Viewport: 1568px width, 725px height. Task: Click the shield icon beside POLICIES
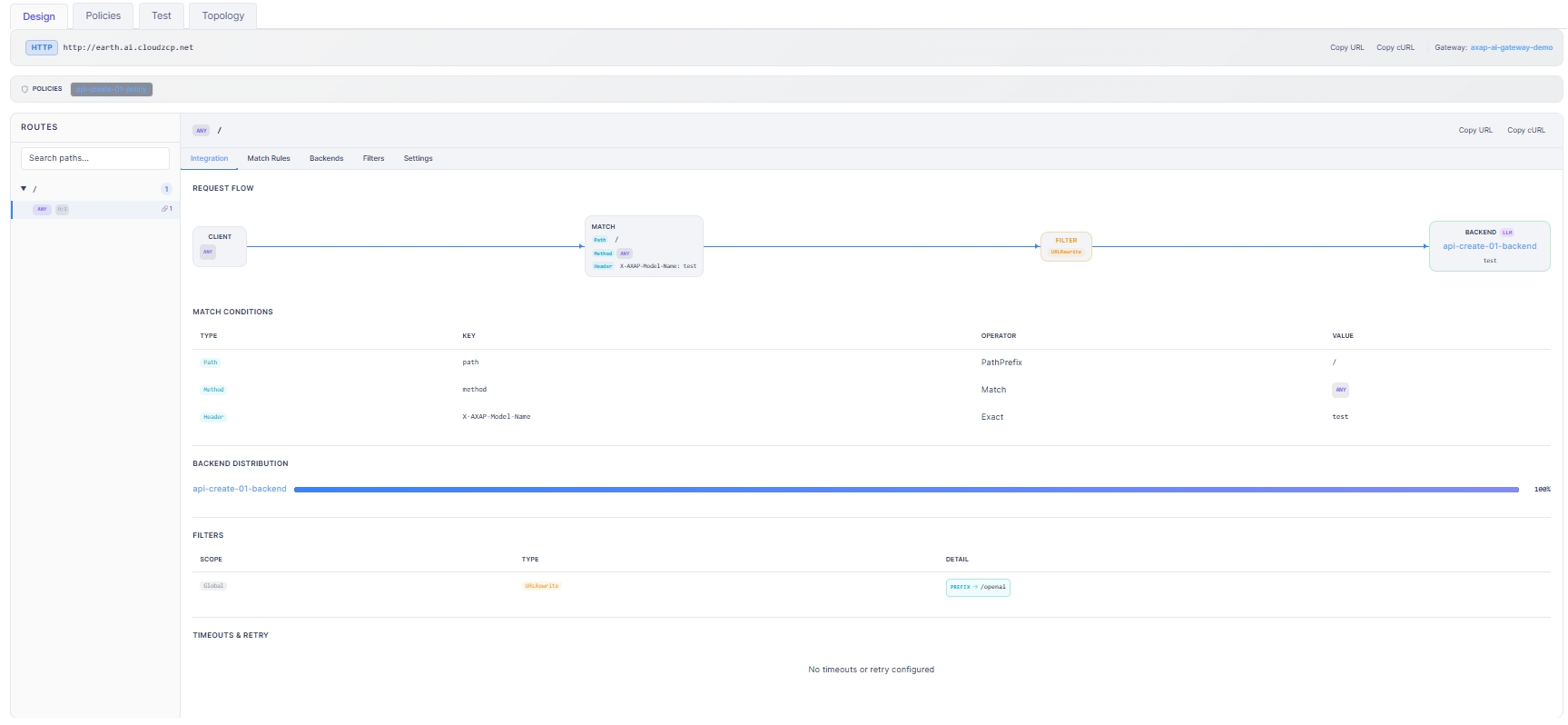click(x=25, y=89)
